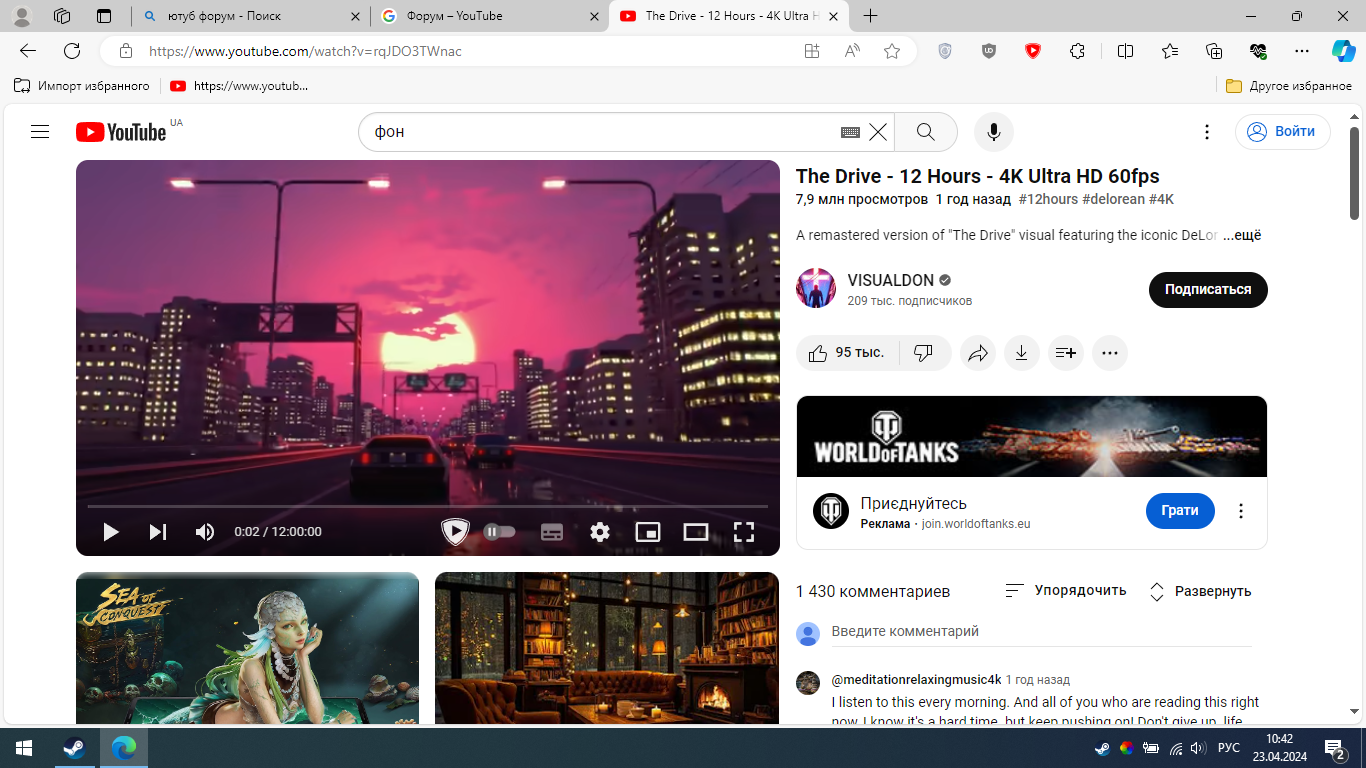This screenshot has width=1366, height=768.
Task: Toggle subtitles in the player
Action: point(552,532)
